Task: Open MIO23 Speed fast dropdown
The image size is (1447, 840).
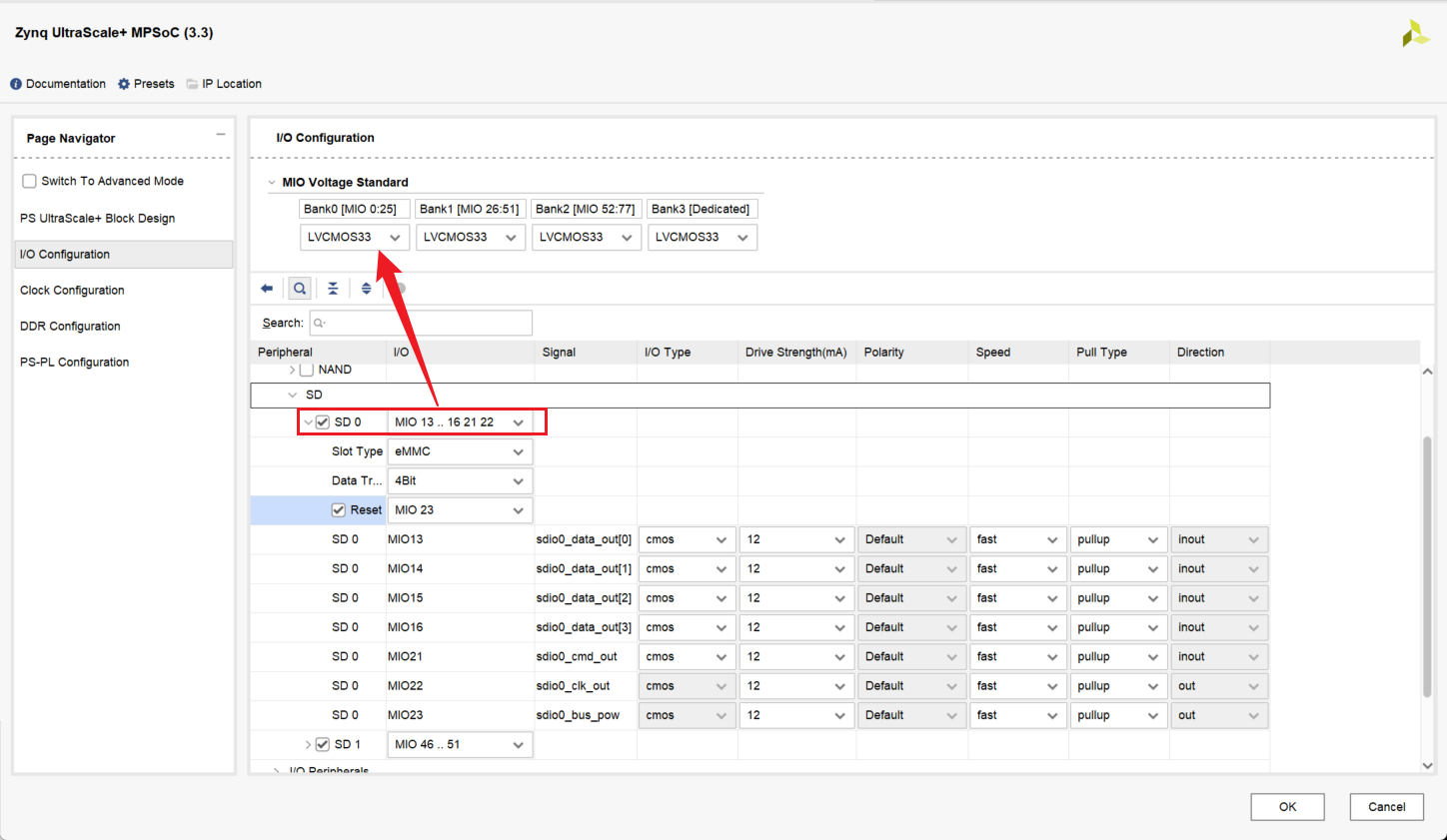Action: click(1018, 715)
